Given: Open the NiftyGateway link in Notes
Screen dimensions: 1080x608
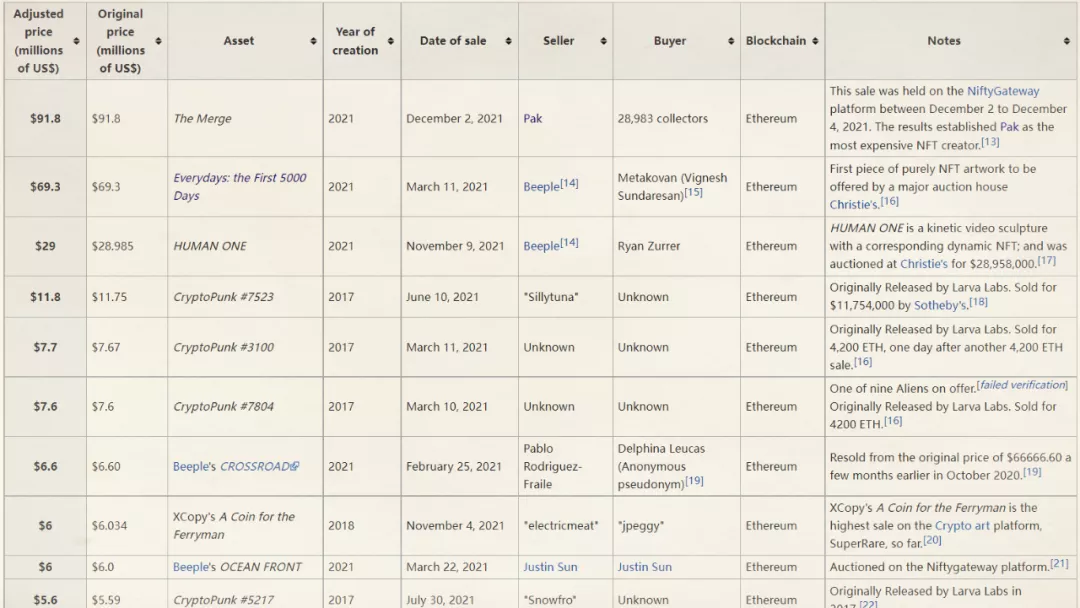Looking at the screenshot, I should click(x=1003, y=91).
